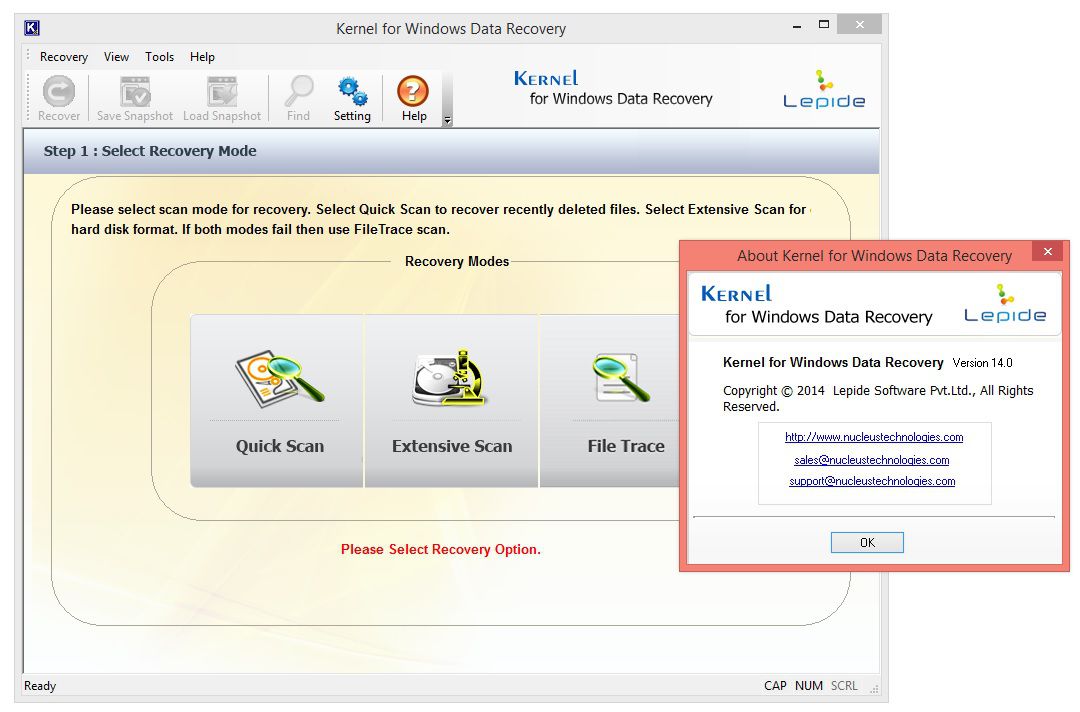Click the Save Snapshot toolbar icon
The image size is (1080, 712).
pyautogui.click(x=135, y=98)
